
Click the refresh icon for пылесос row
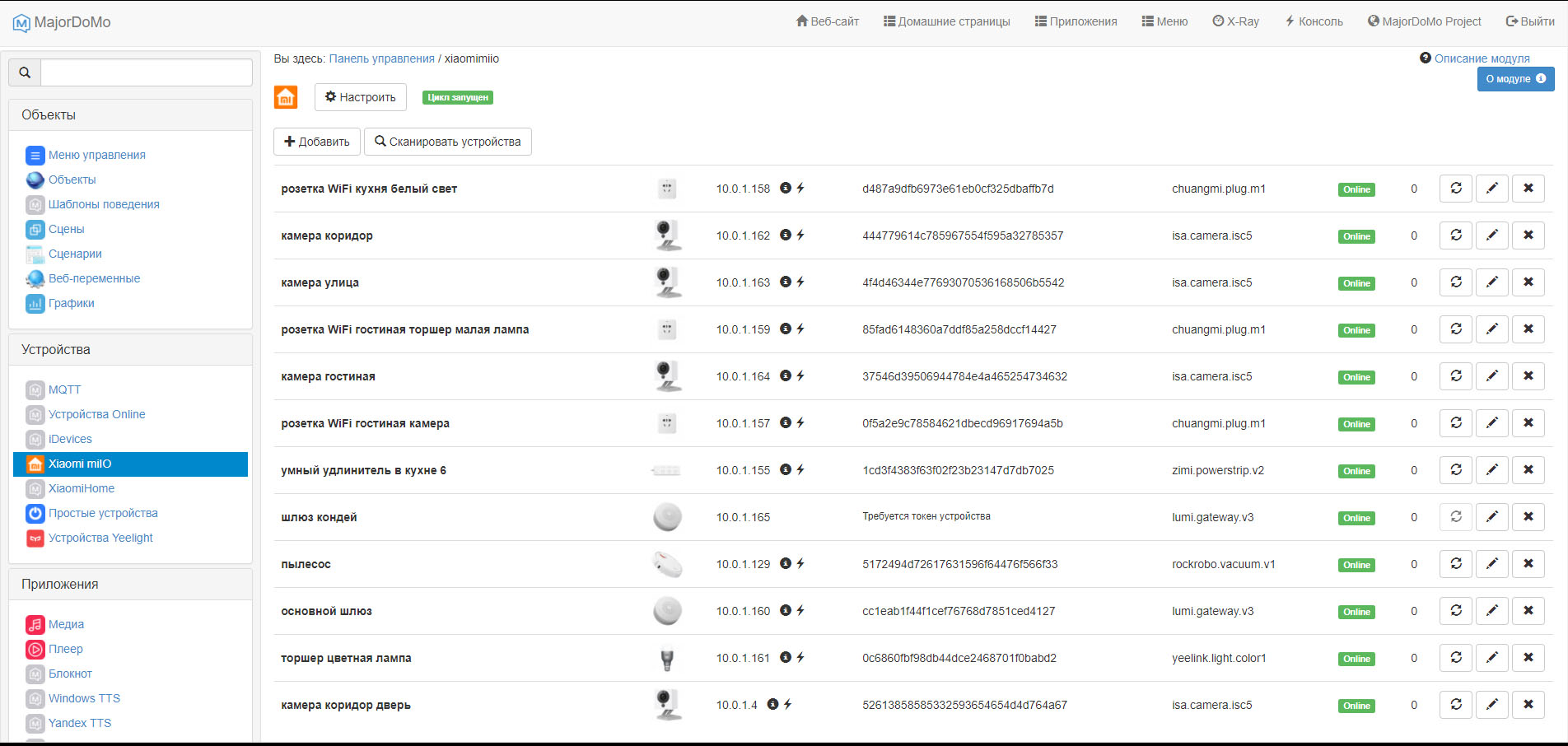[1455, 564]
